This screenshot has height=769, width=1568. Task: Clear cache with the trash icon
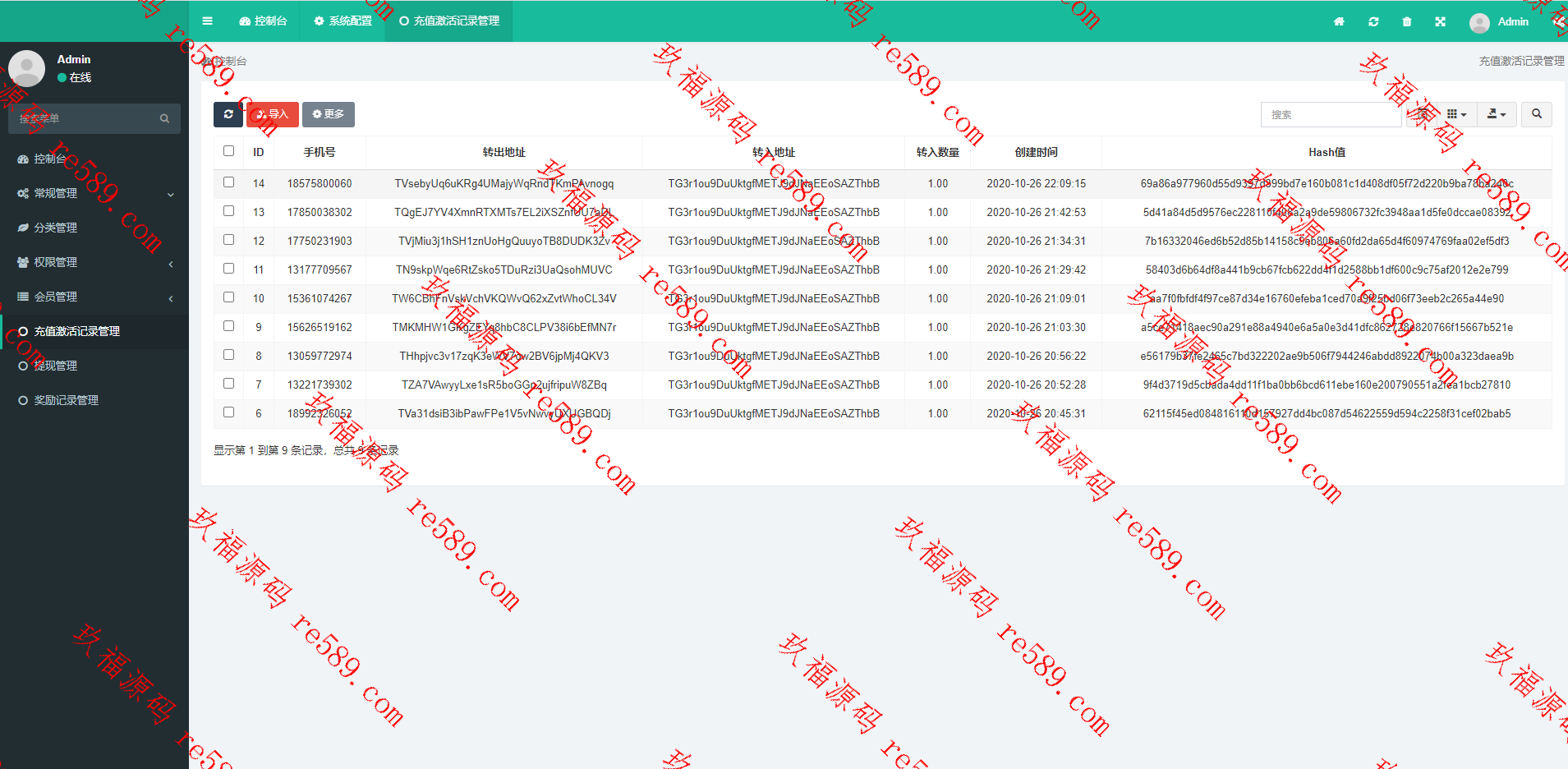click(1407, 22)
